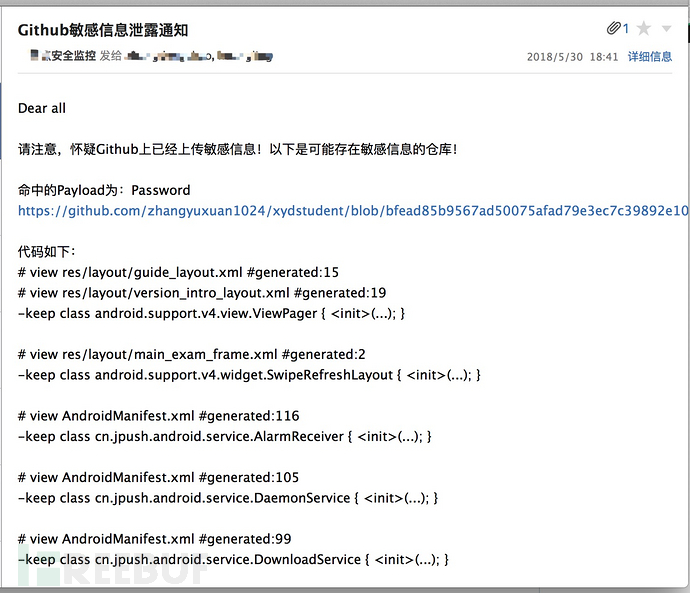Click the ViewPager keep class line

212,313
